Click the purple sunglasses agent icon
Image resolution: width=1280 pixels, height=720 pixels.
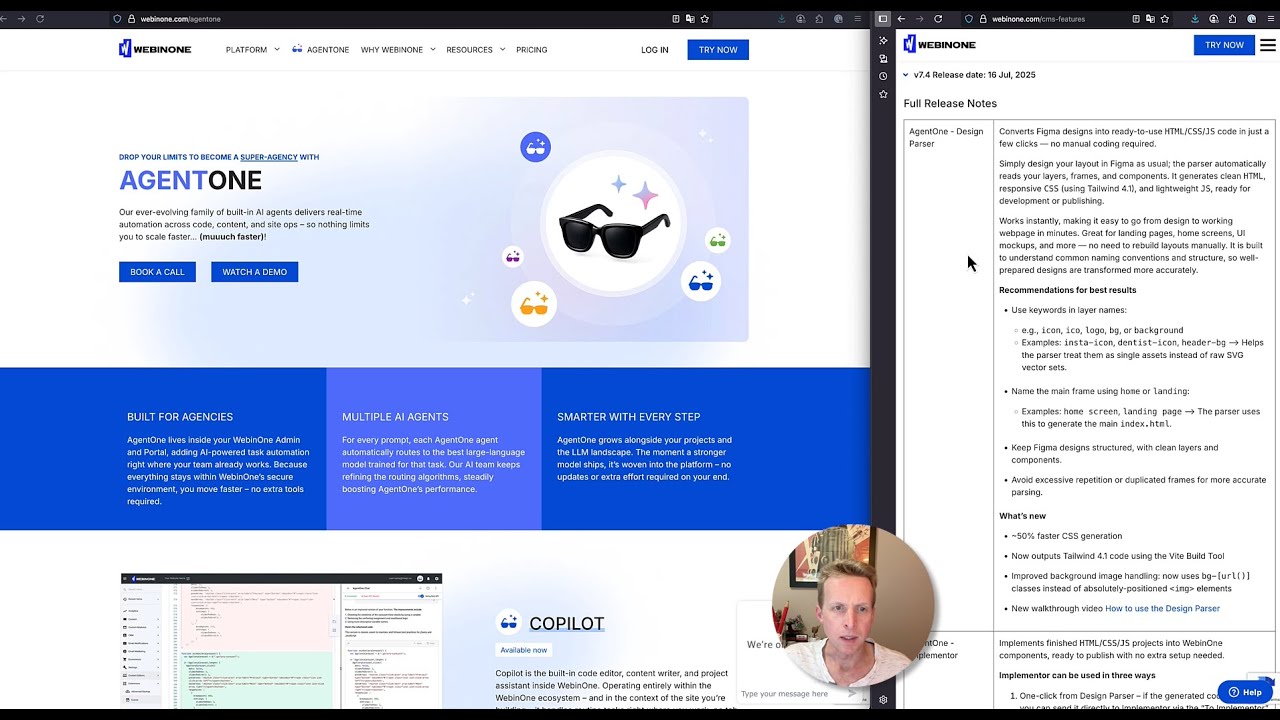513,257
